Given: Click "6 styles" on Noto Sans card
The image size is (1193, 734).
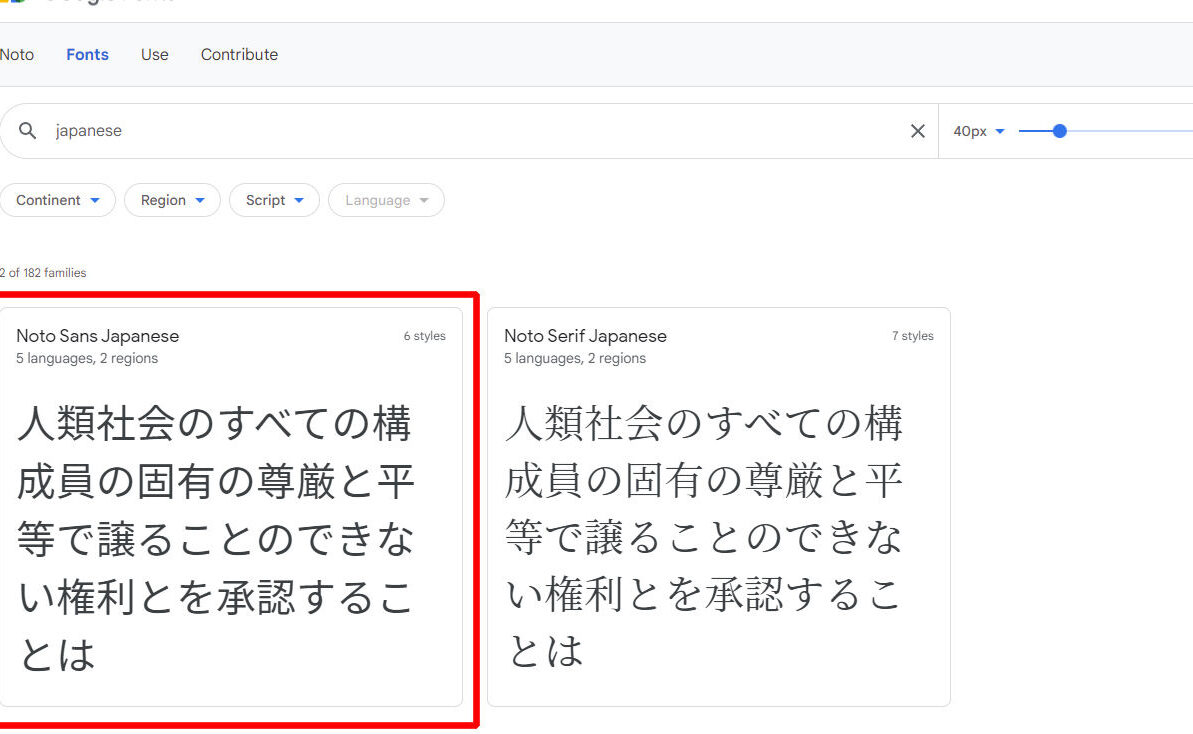Looking at the screenshot, I should point(424,336).
